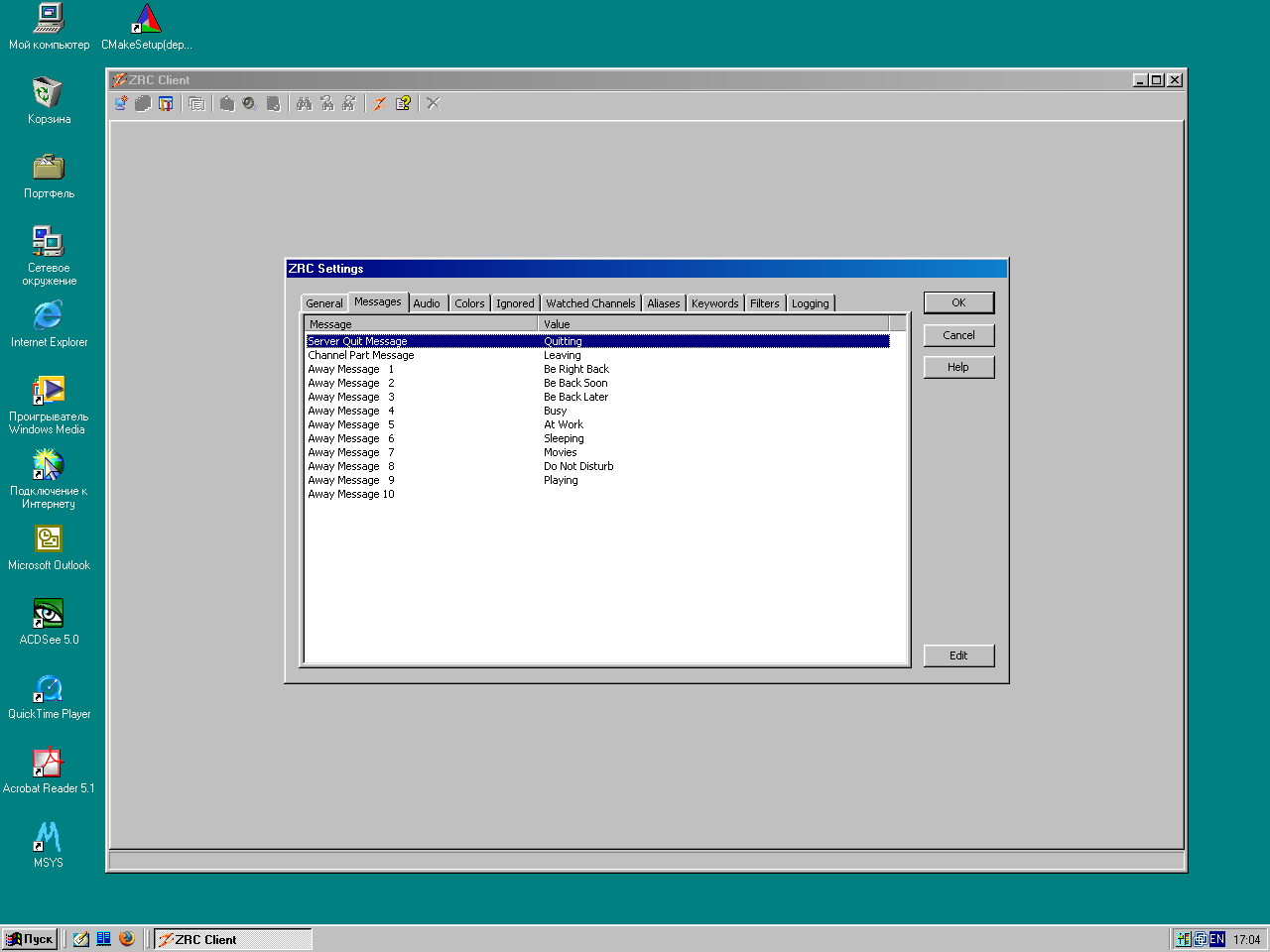Click the speaker sound toolbar icon
This screenshot has height=952, width=1270.
click(x=250, y=103)
